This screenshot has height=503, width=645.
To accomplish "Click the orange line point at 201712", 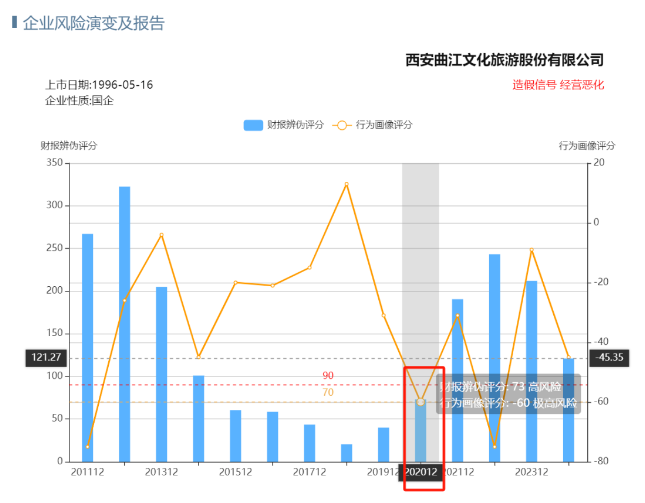I will [x=309, y=268].
